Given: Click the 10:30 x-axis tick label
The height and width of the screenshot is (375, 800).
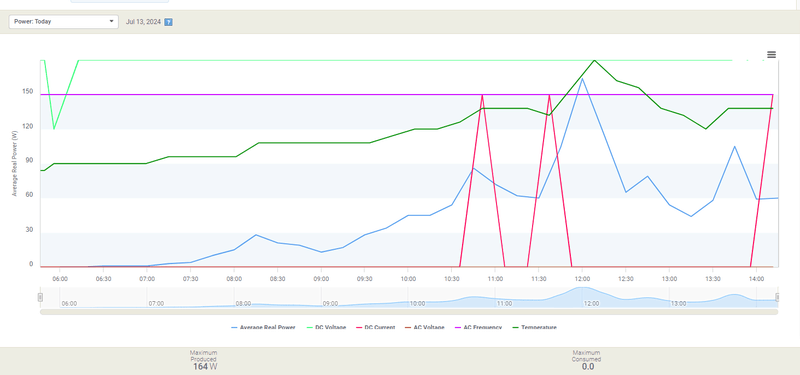Looking at the screenshot, I should tap(452, 279).
